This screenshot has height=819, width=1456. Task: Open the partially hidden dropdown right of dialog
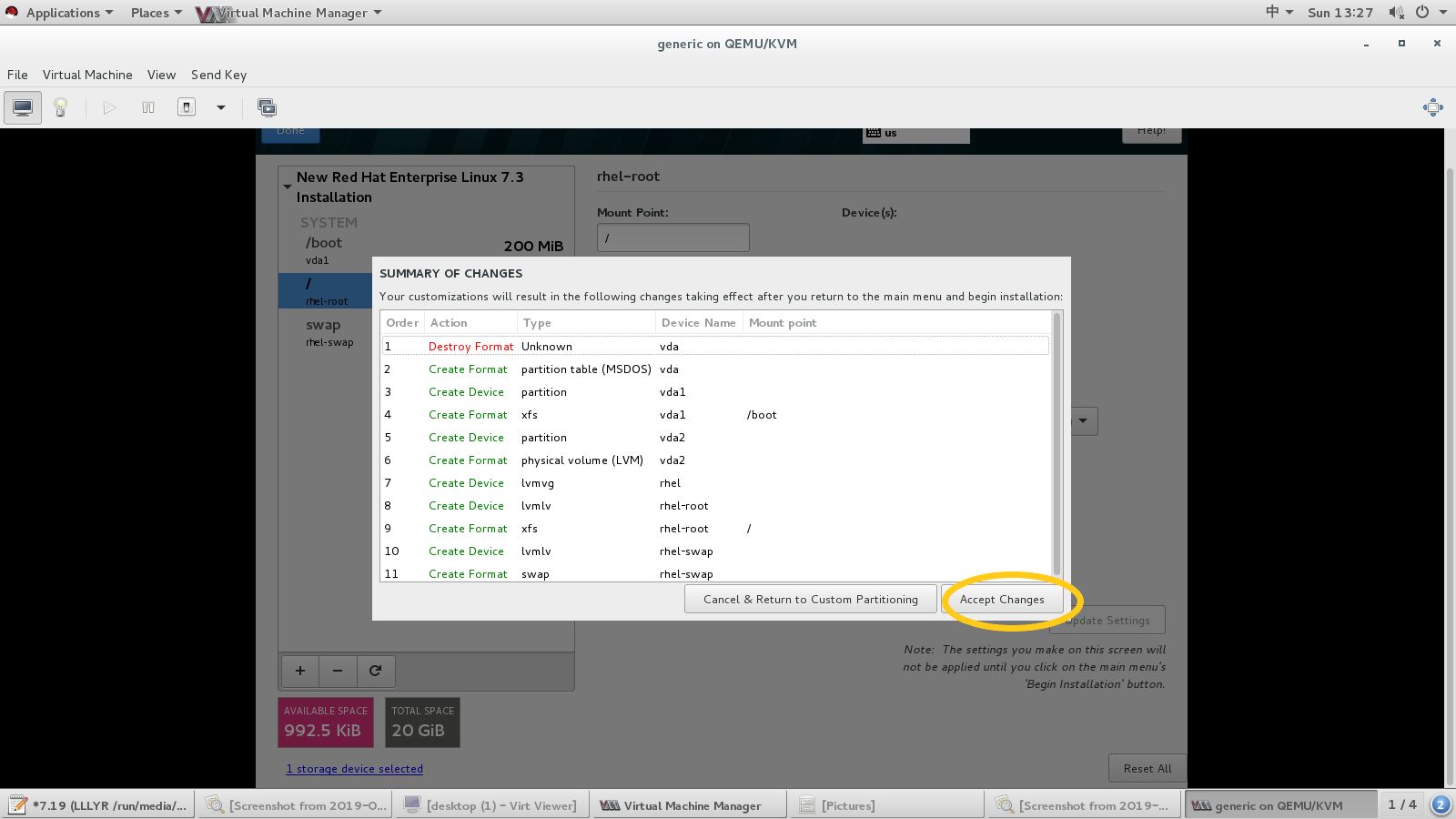pos(1084,420)
